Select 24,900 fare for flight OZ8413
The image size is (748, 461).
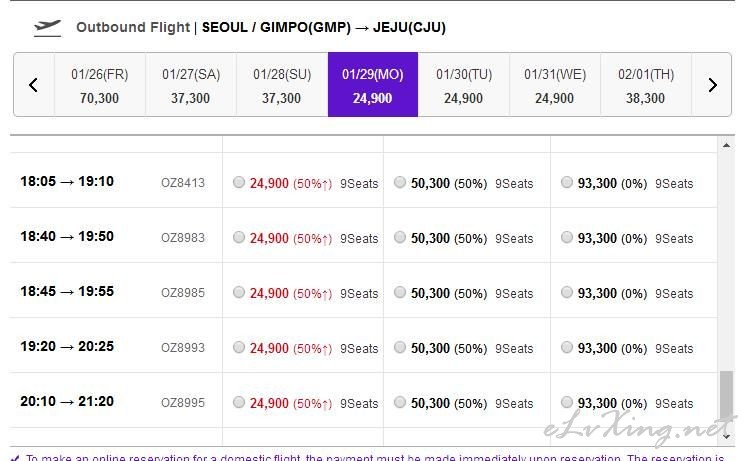[x=238, y=183]
